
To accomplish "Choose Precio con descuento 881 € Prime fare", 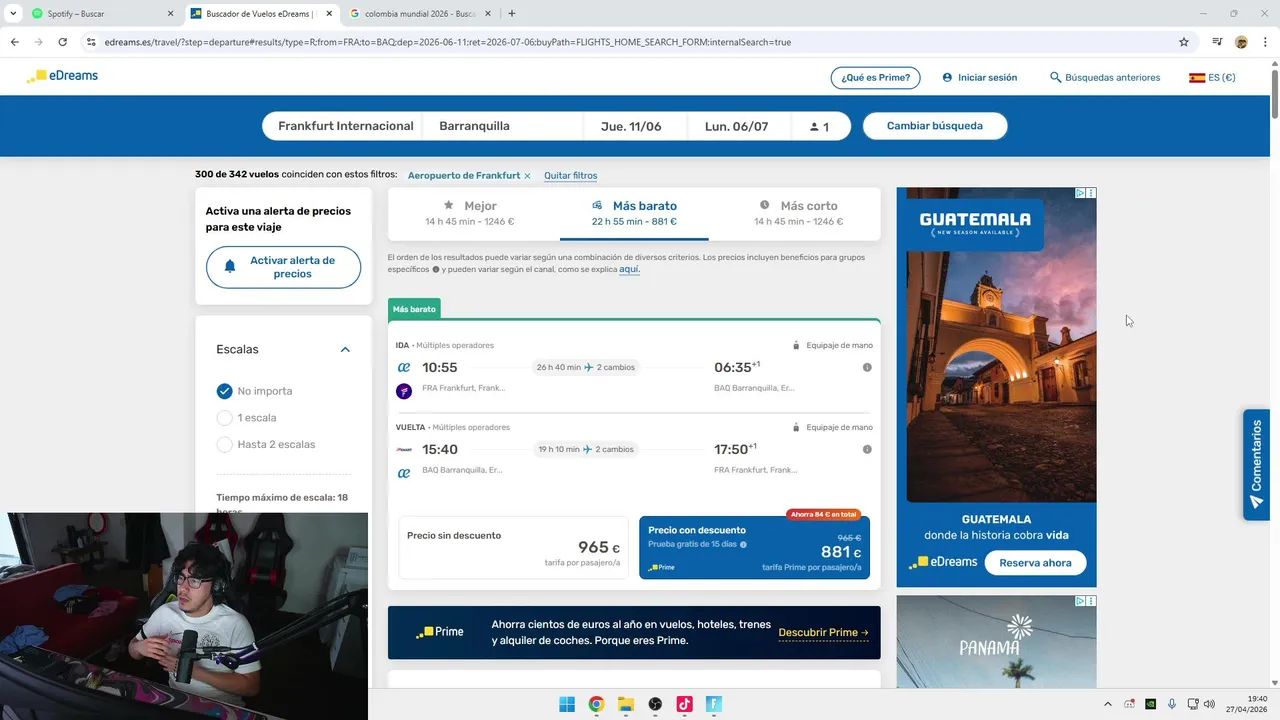I will 754,547.
